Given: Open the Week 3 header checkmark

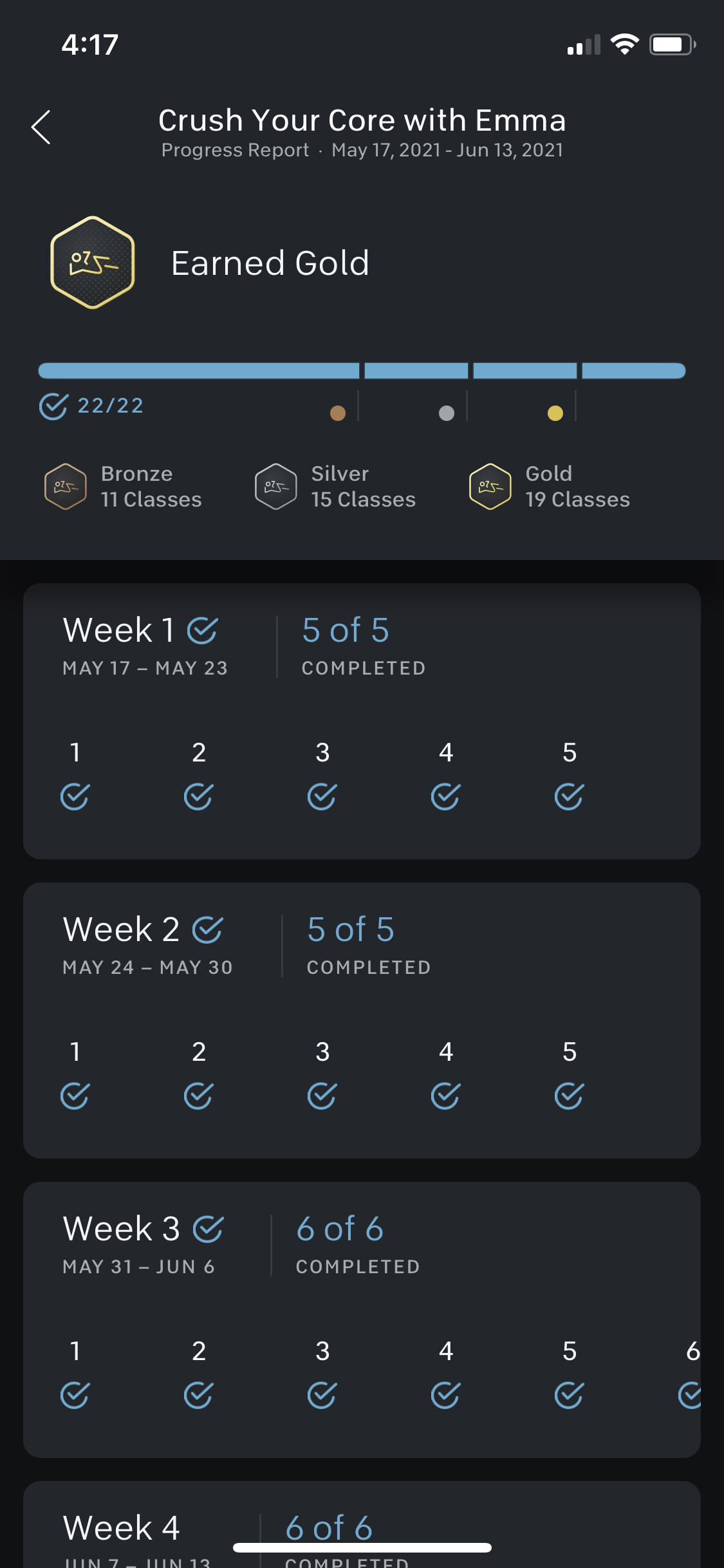Looking at the screenshot, I should pos(209,1229).
